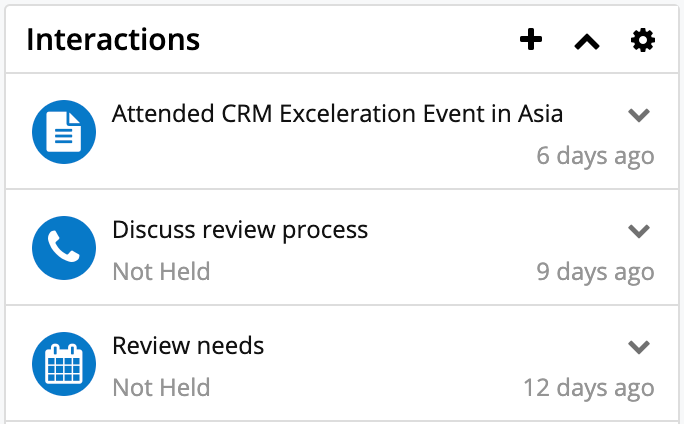This screenshot has height=424, width=684.
Task: Select the word Asia in the note title
Action: point(540,114)
